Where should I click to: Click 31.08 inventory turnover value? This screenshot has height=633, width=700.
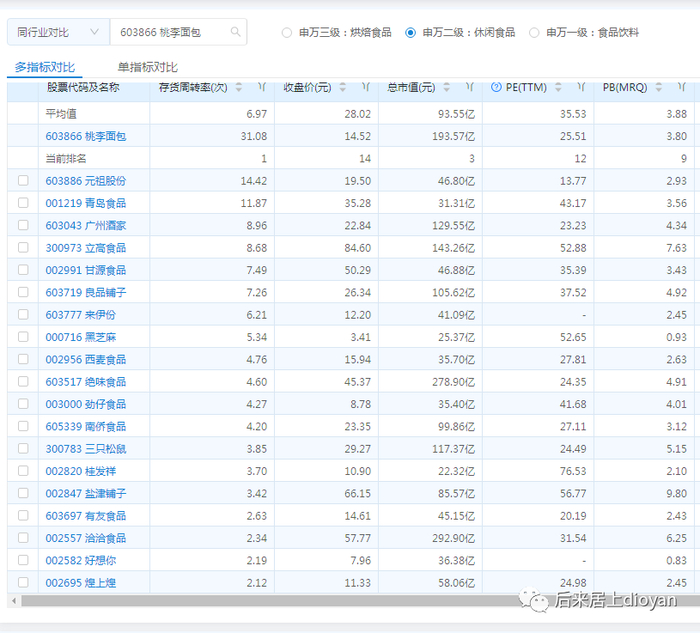[x=254, y=136]
